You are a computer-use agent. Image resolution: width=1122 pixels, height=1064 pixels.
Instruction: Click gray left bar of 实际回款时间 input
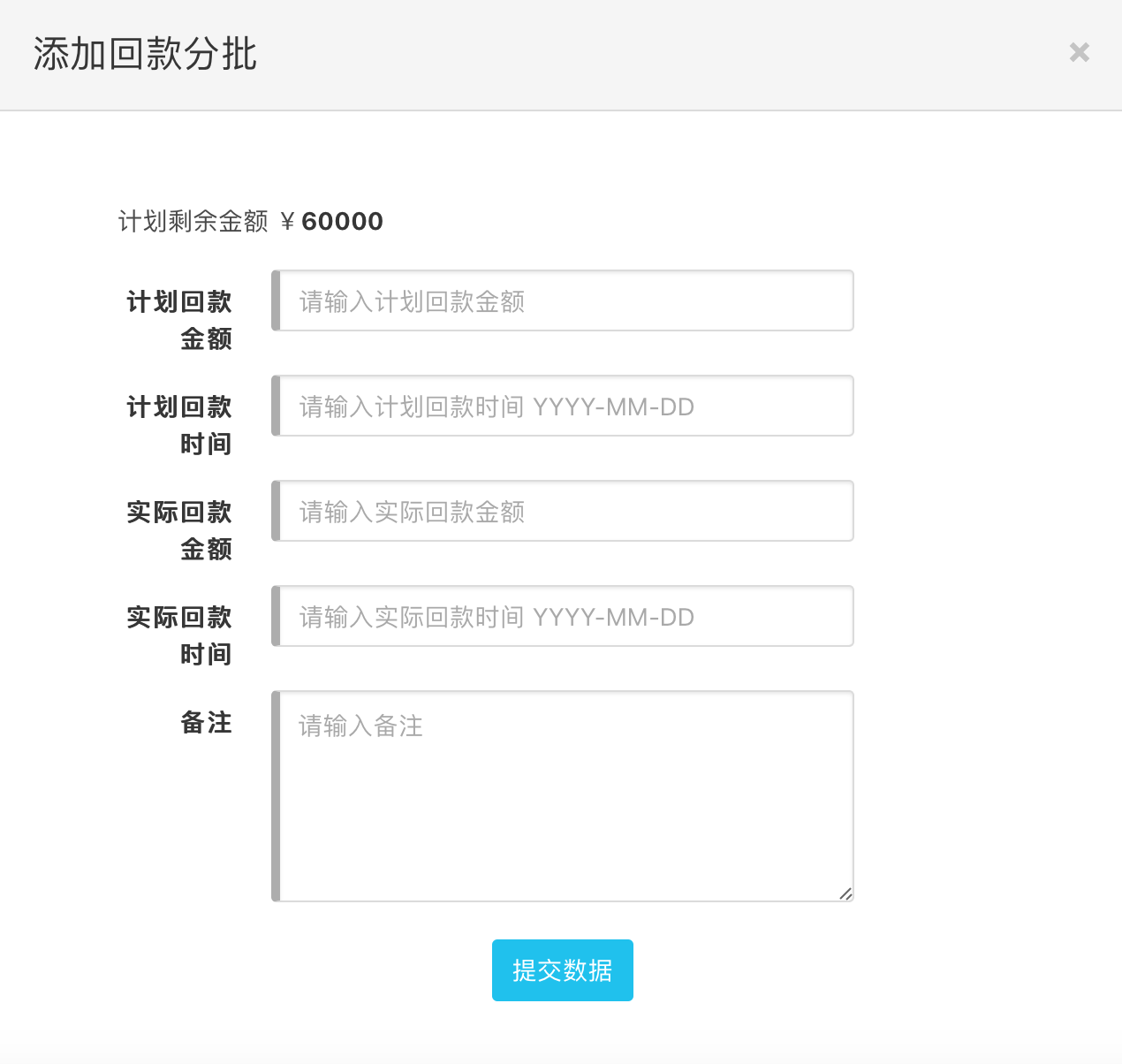(x=276, y=617)
